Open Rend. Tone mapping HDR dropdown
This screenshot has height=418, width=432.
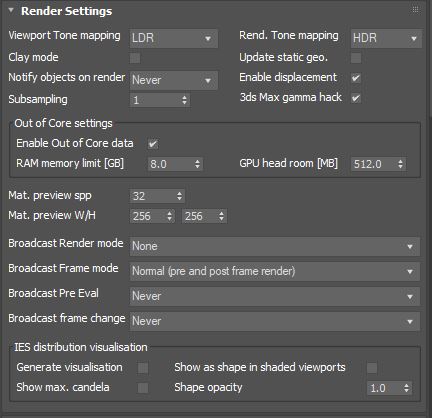386,38
